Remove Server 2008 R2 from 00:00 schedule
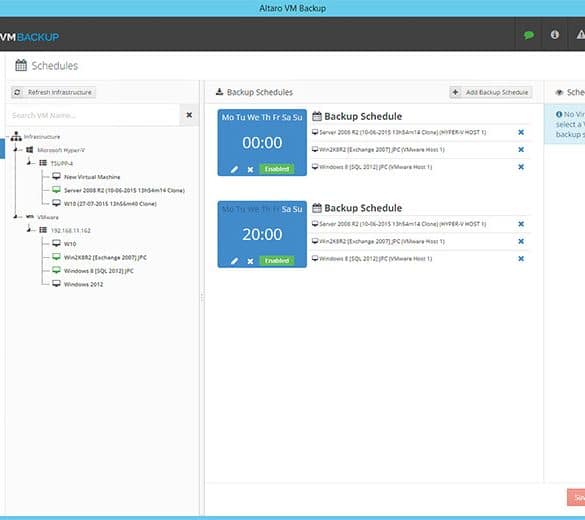 click(x=521, y=132)
